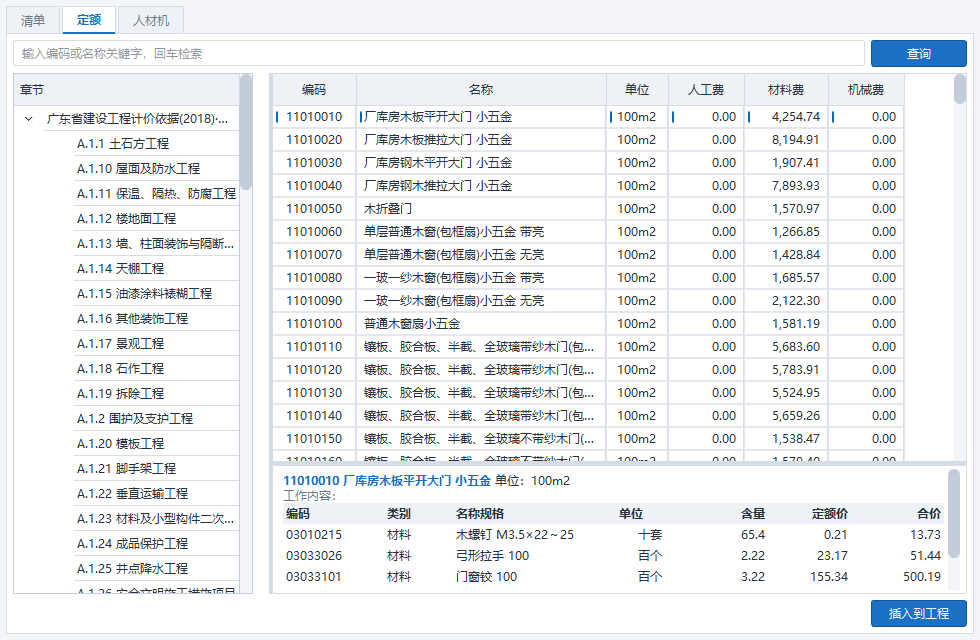Screen dimensions: 980x640
Task: Click the 编码 column header
Action: (314, 90)
